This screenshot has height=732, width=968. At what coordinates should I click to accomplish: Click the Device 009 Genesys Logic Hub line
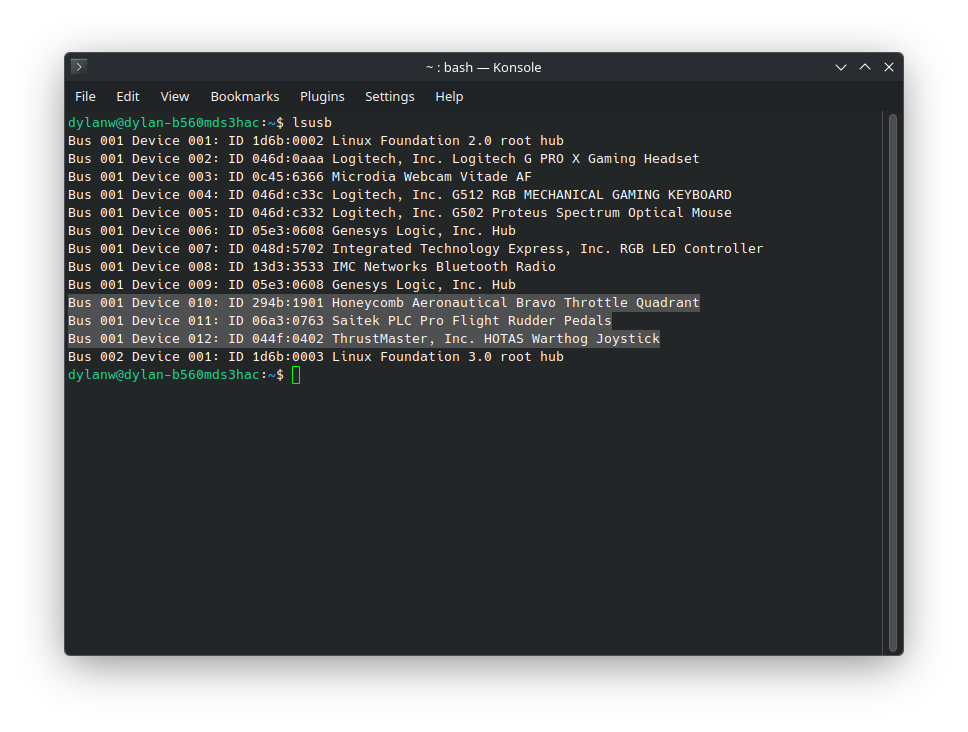[291, 285]
